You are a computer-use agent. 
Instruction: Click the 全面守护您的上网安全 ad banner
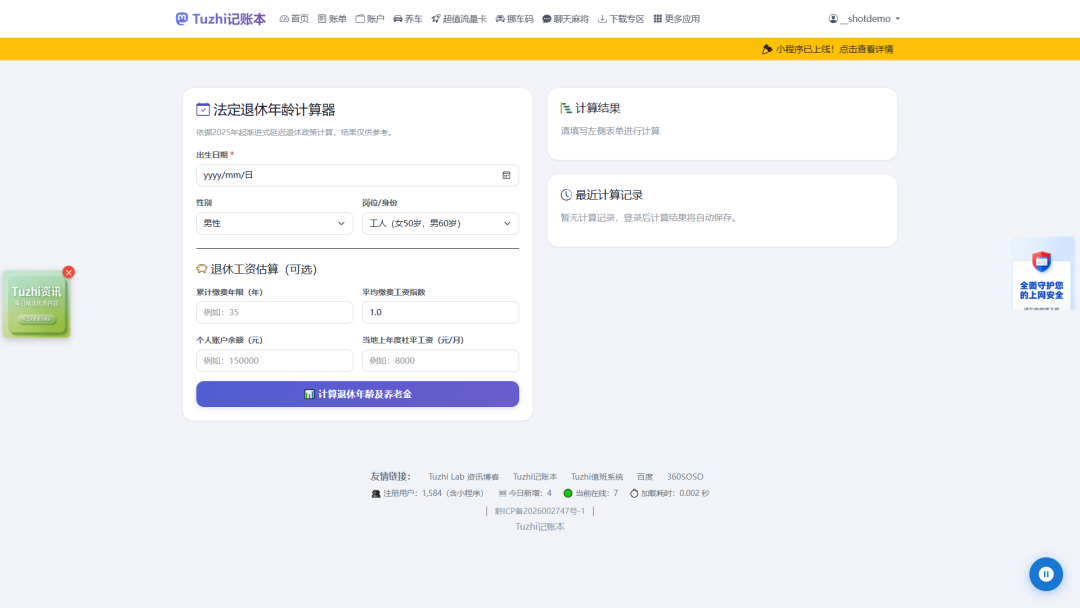tap(1041, 274)
